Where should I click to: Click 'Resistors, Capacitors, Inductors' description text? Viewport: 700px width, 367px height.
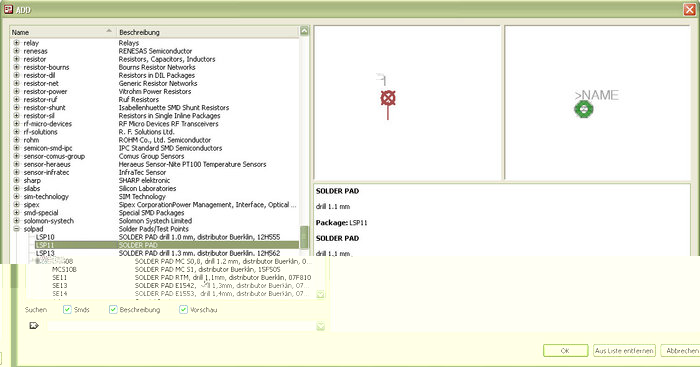[167, 59]
